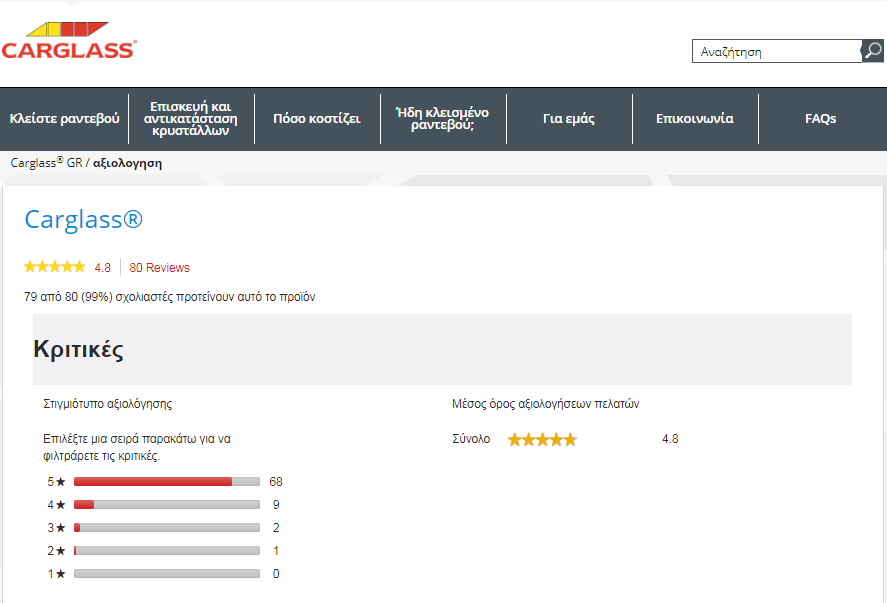This screenshot has height=603, width=887.
Task: Click the 80 Reviews link
Action: coord(160,268)
